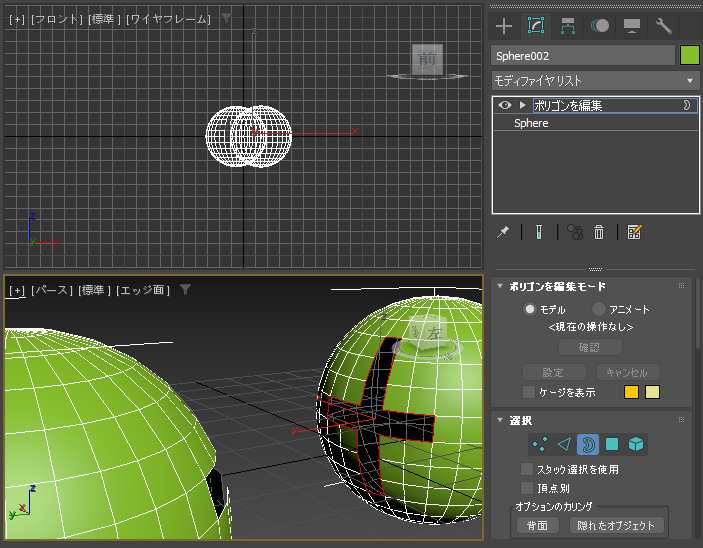Screen dimensions: 703x548
Task: Select the モデル radio button
Action: (530, 309)
